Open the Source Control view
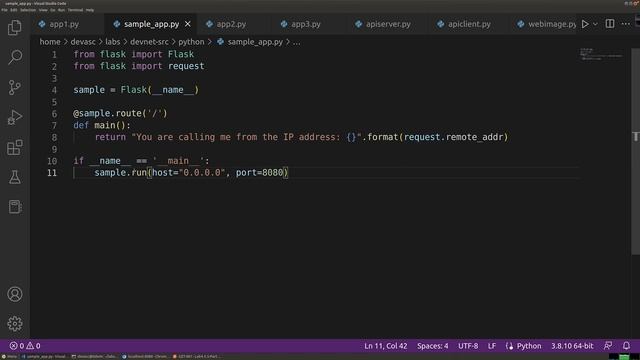Screen dimensions: 640x360 tap(15, 87)
